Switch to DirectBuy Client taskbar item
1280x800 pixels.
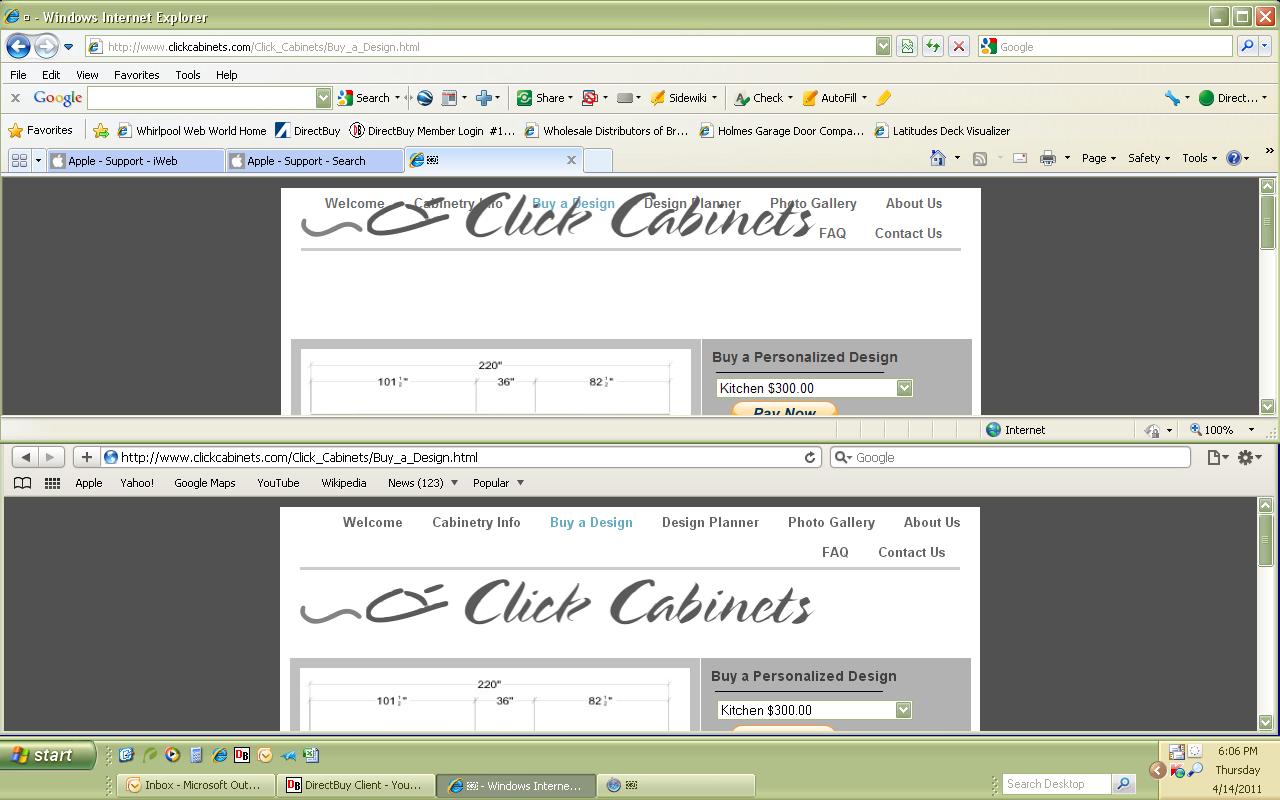click(x=357, y=785)
